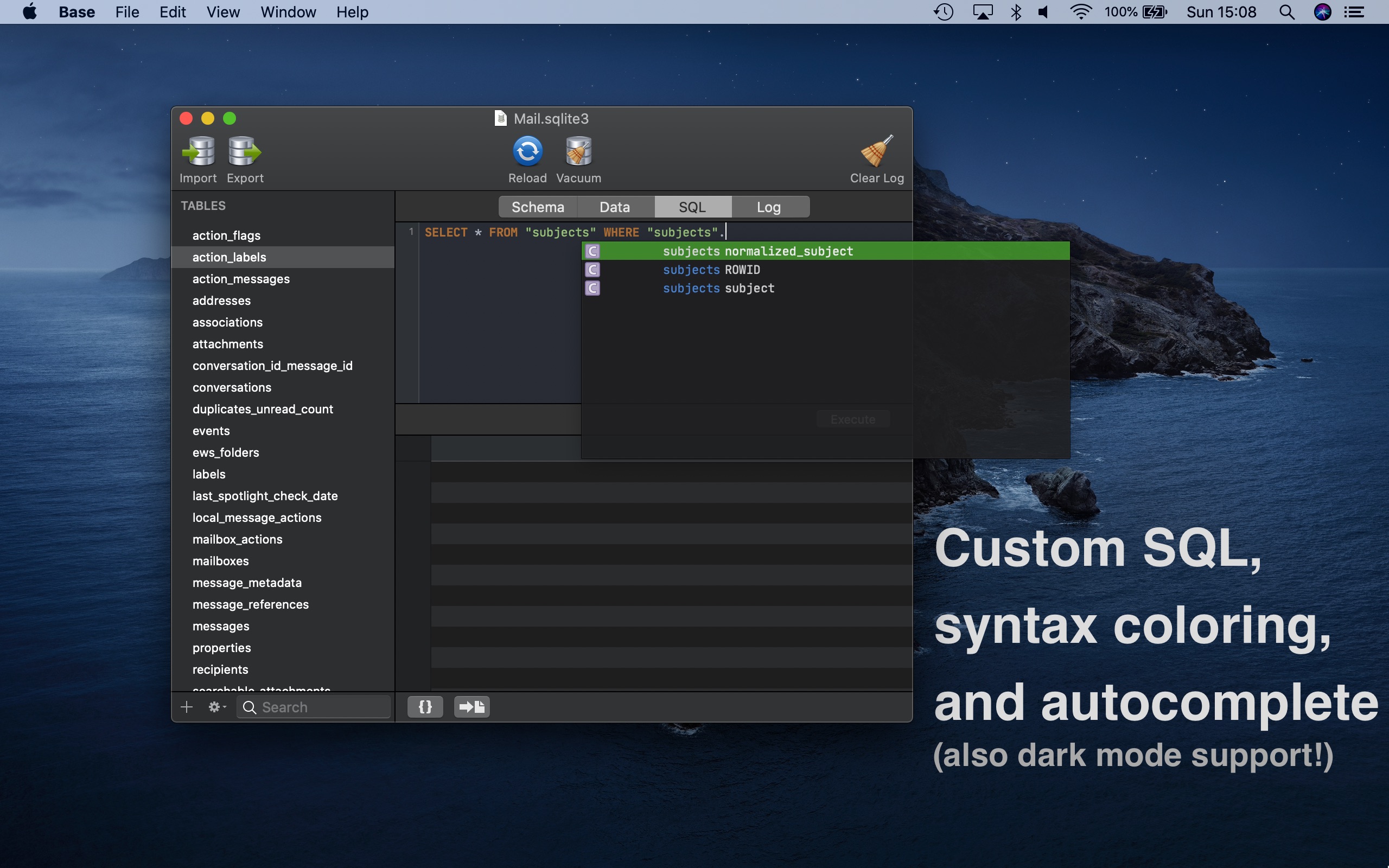1389x868 pixels.
Task: Open the Edit menu
Action: [172, 11]
